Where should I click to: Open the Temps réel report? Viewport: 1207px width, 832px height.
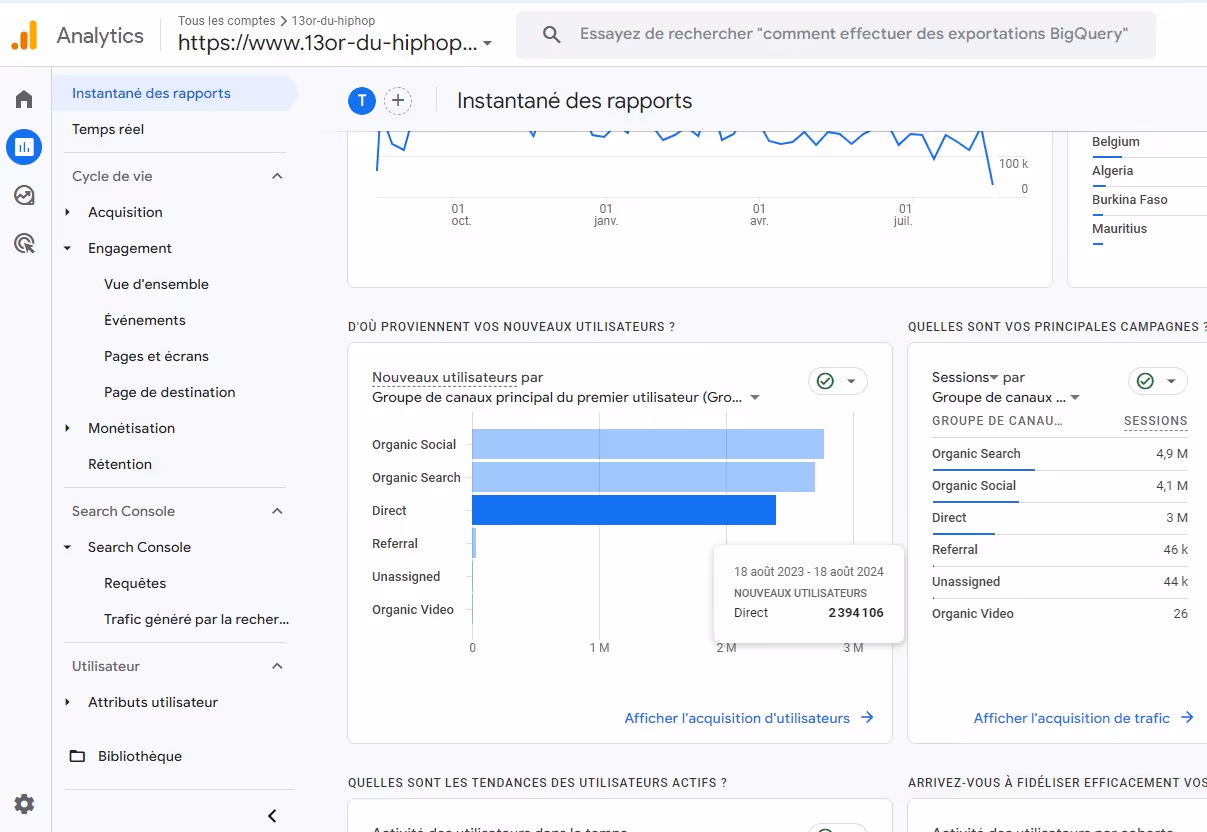pyautogui.click(x=108, y=129)
